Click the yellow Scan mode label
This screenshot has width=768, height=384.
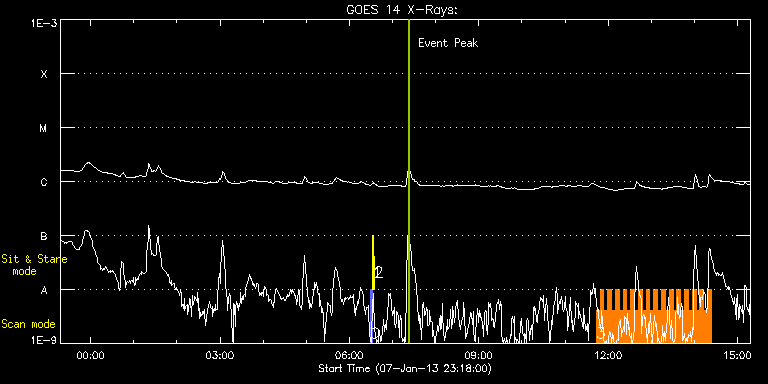coord(28,324)
